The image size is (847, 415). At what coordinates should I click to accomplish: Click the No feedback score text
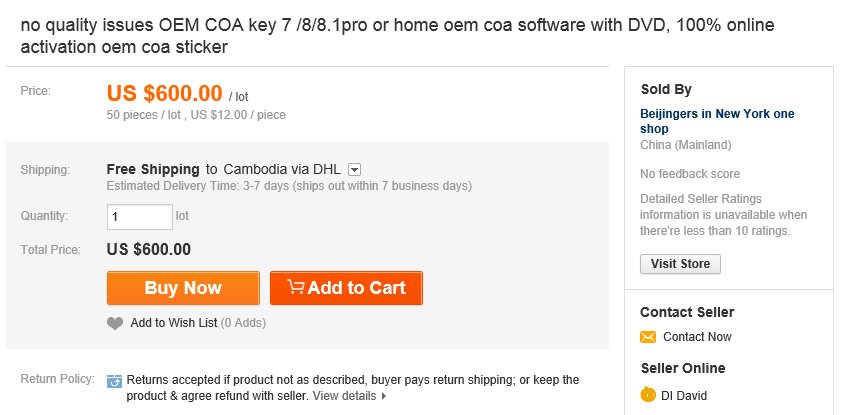click(690, 174)
